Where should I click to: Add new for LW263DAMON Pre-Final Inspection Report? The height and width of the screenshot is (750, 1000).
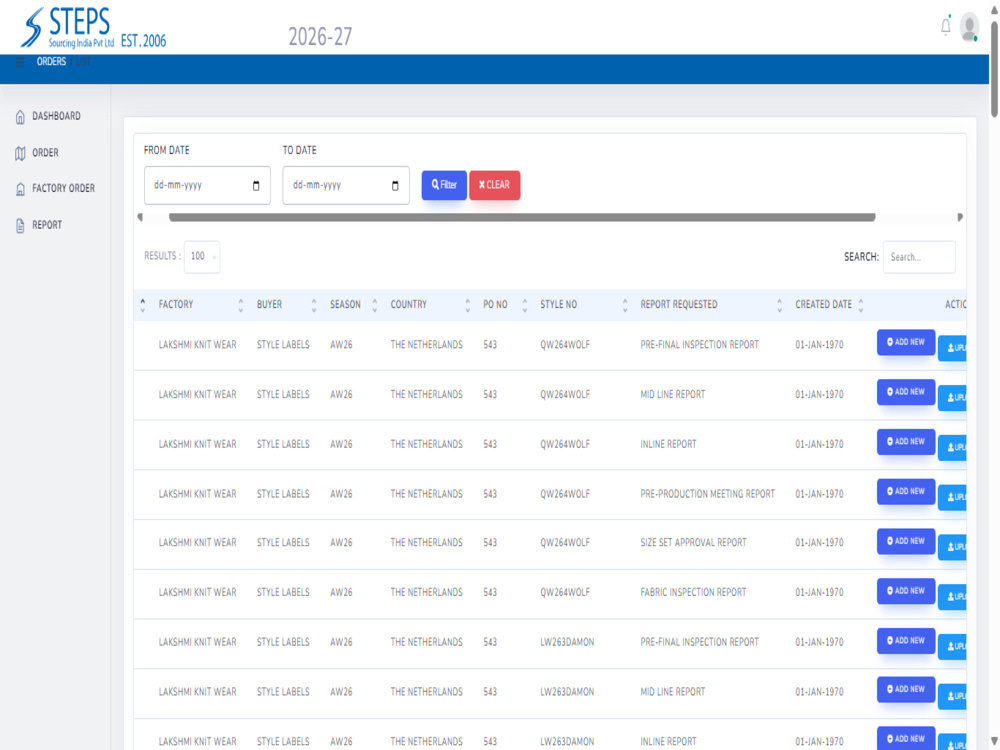tap(906, 641)
